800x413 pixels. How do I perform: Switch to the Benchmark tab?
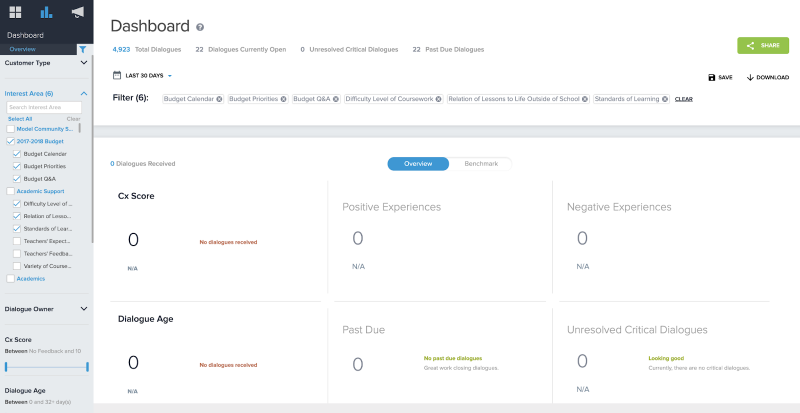click(480, 163)
